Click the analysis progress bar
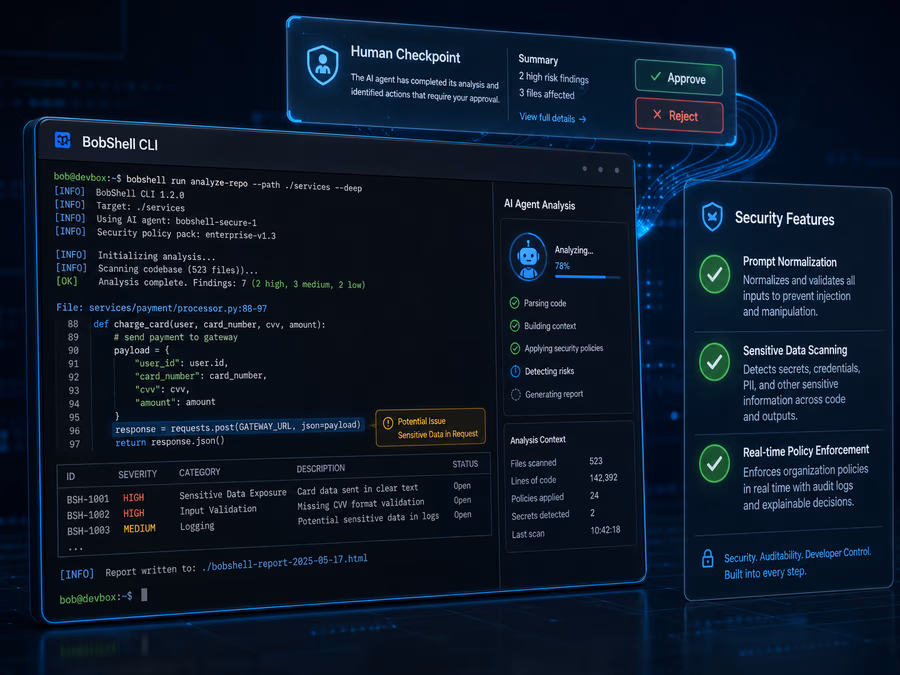 (588, 277)
